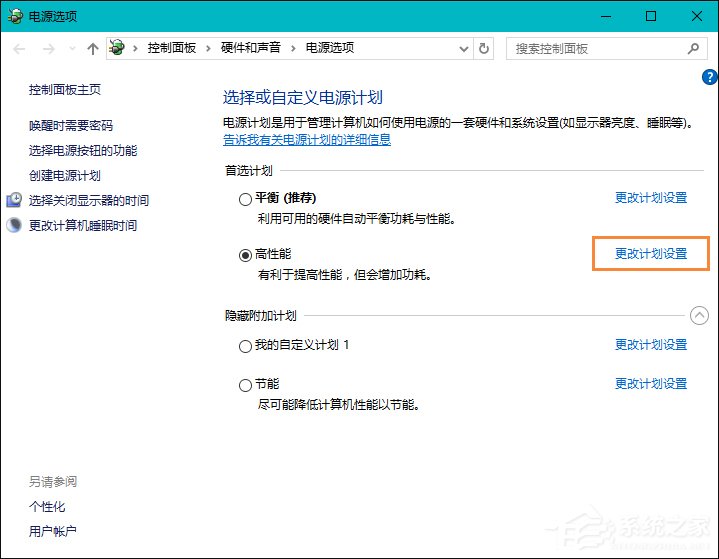The image size is (719, 559).
Task: Click 更改计划设置 for 我的自定义计划 1
Action: 651,344
